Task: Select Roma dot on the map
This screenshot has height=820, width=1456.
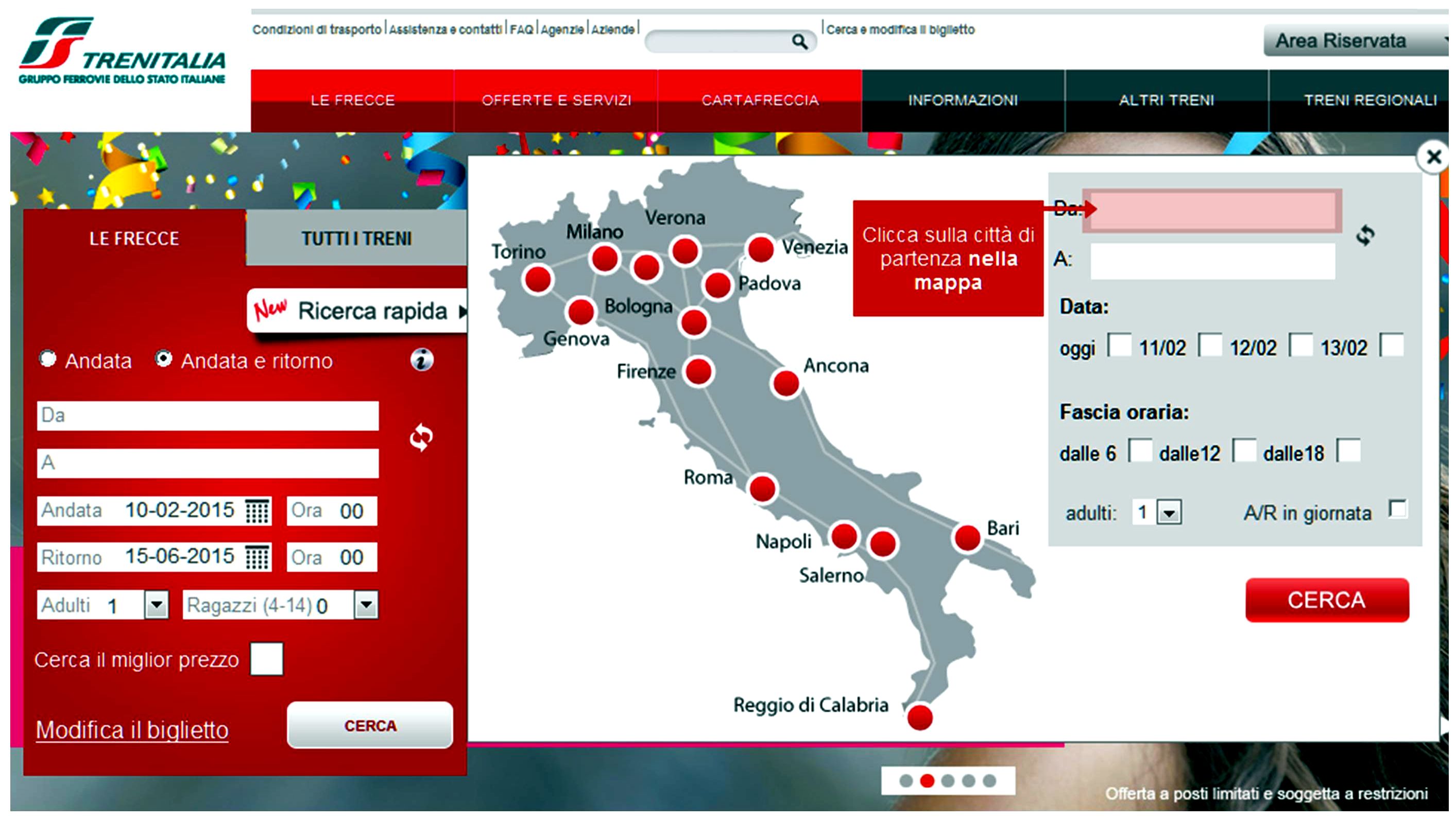Action: [762, 489]
